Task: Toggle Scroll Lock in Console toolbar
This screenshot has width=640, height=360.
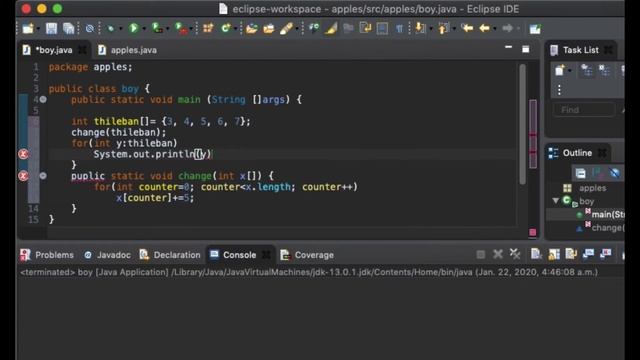Action: 554,254
